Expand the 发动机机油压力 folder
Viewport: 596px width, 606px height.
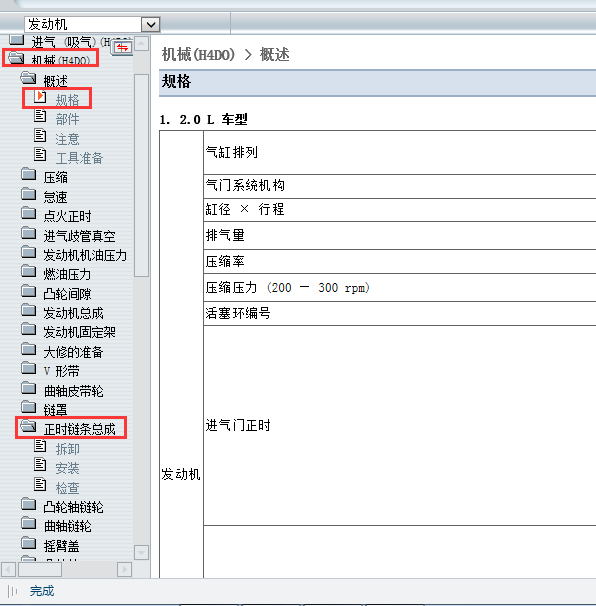pyautogui.click(x=28, y=252)
